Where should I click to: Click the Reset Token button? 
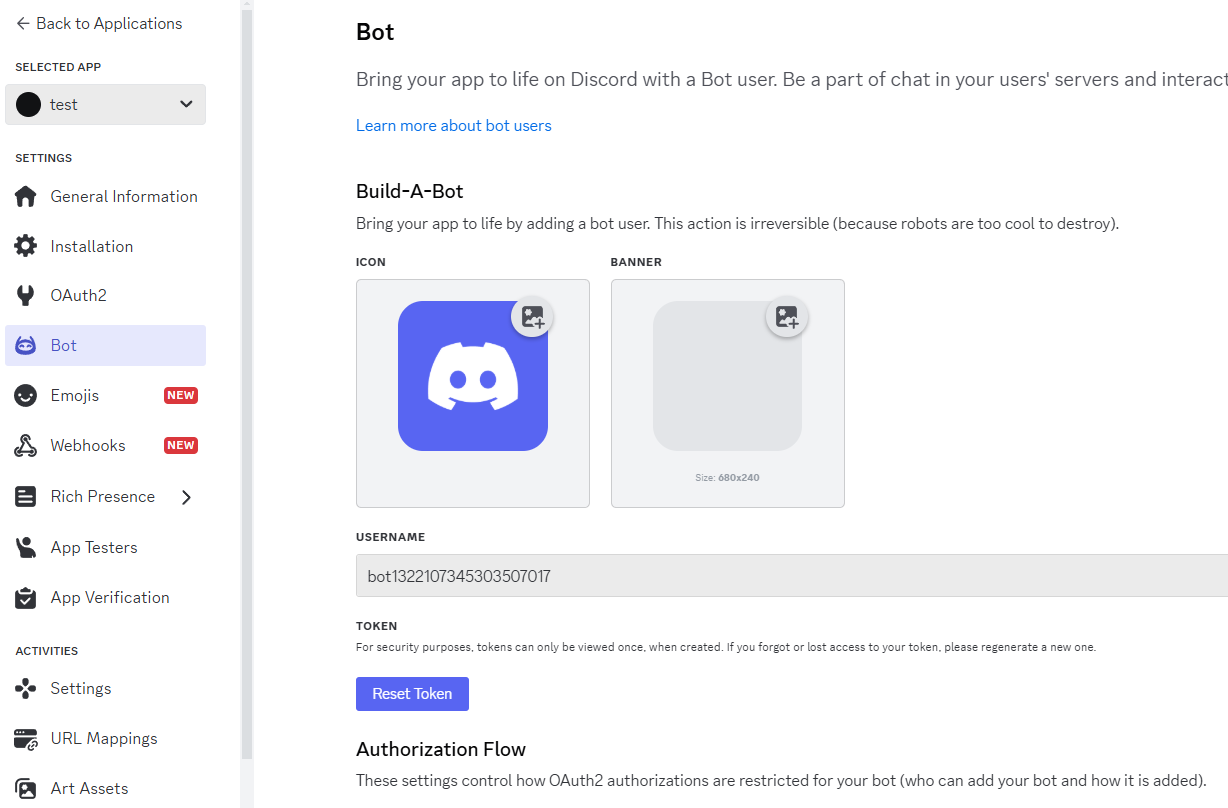tap(412, 694)
